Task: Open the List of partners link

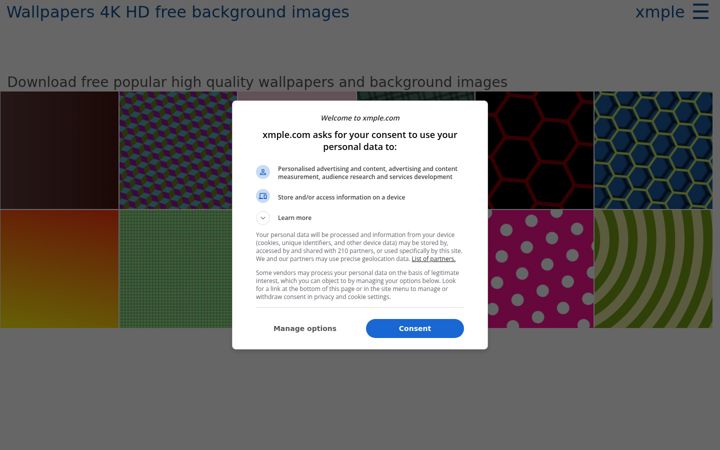Action: [x=433, y=259]
